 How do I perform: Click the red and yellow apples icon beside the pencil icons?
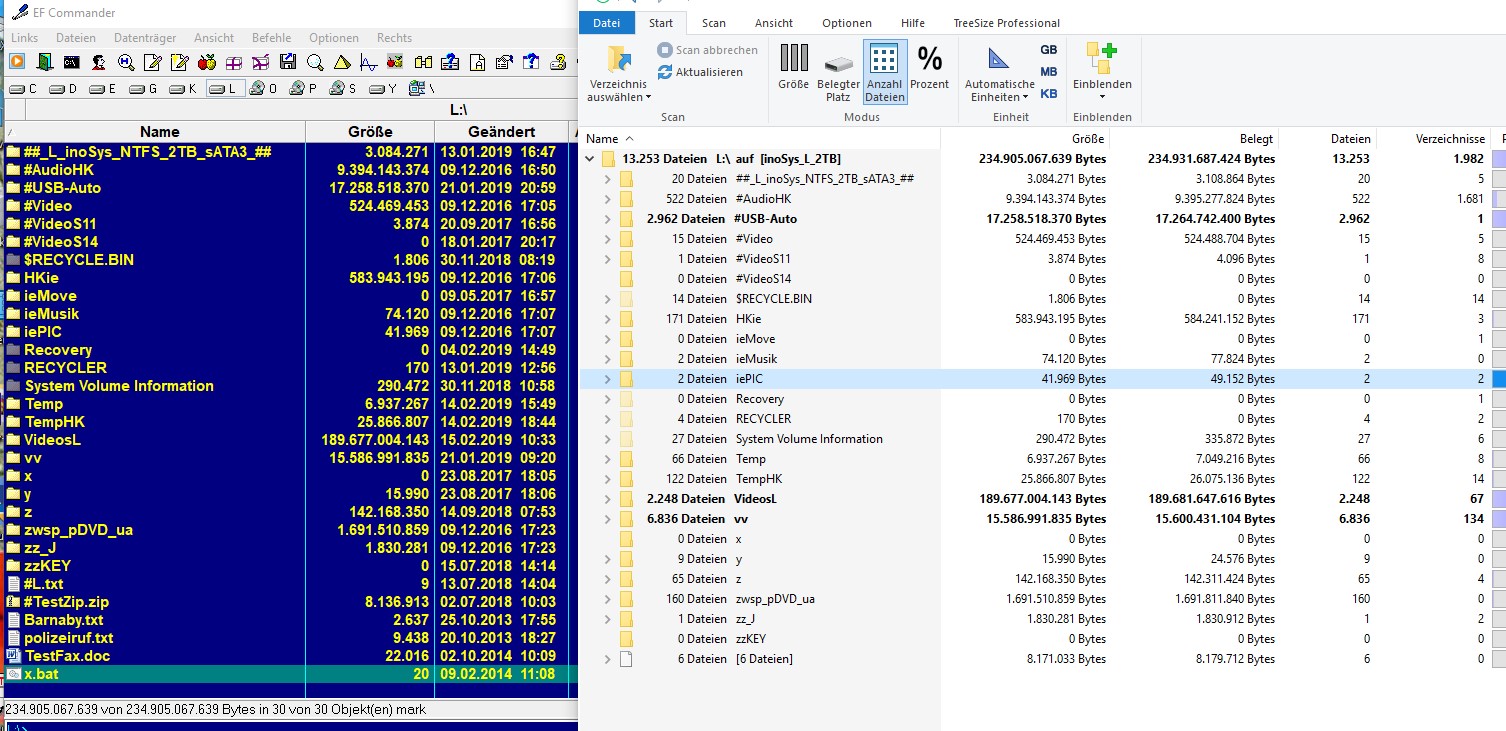coord(206,62)
